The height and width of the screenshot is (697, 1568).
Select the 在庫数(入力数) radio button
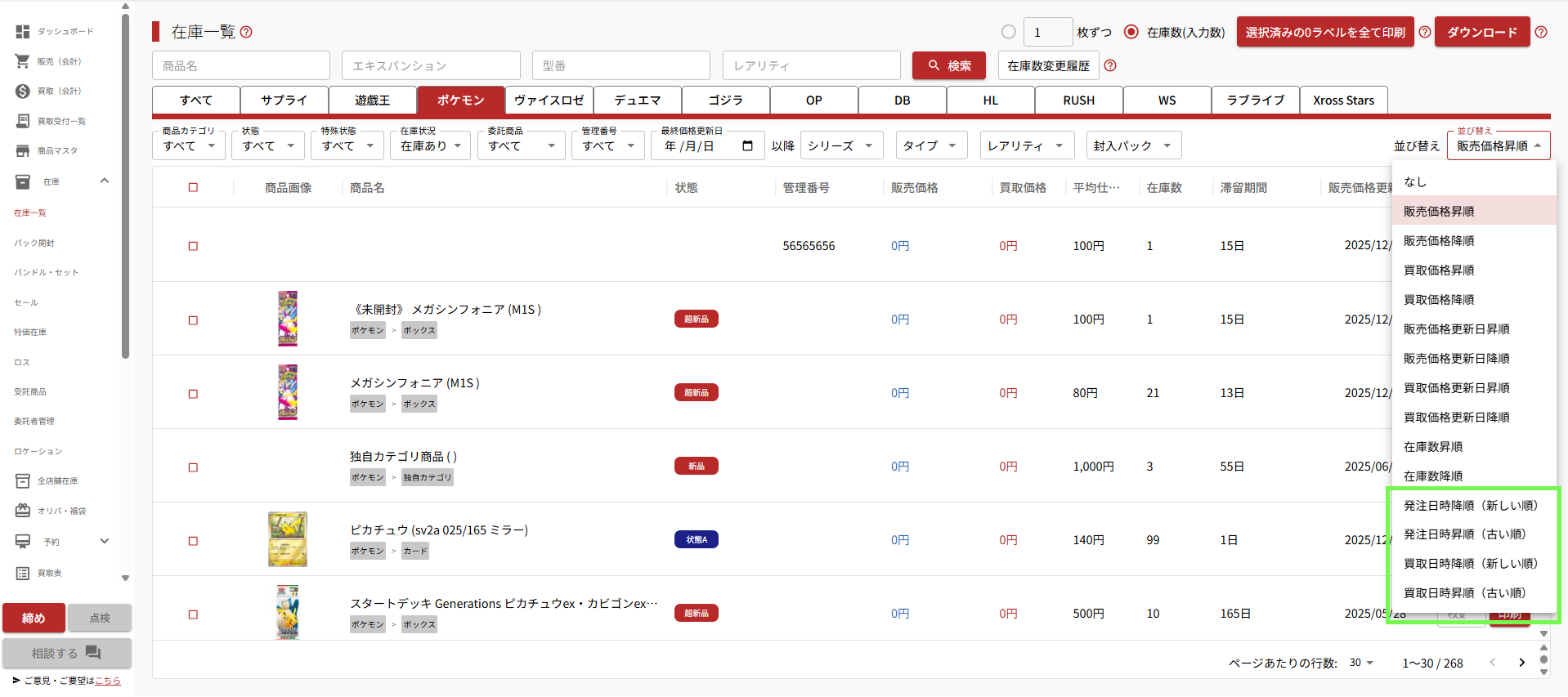pos(1131,32)
